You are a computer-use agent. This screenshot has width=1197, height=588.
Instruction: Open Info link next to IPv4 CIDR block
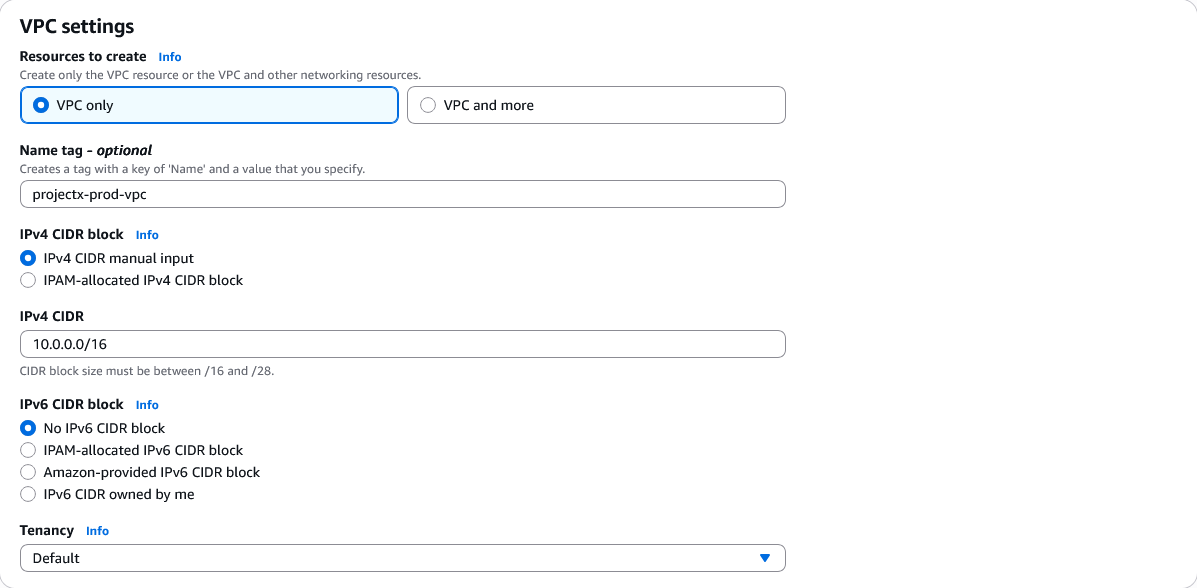(x=147, y=235)
